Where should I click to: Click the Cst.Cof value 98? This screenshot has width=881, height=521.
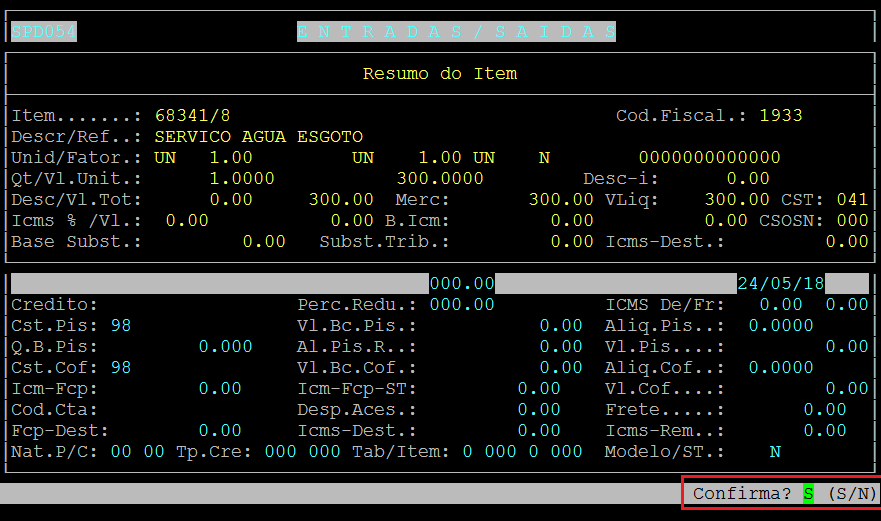pos(121,367)
